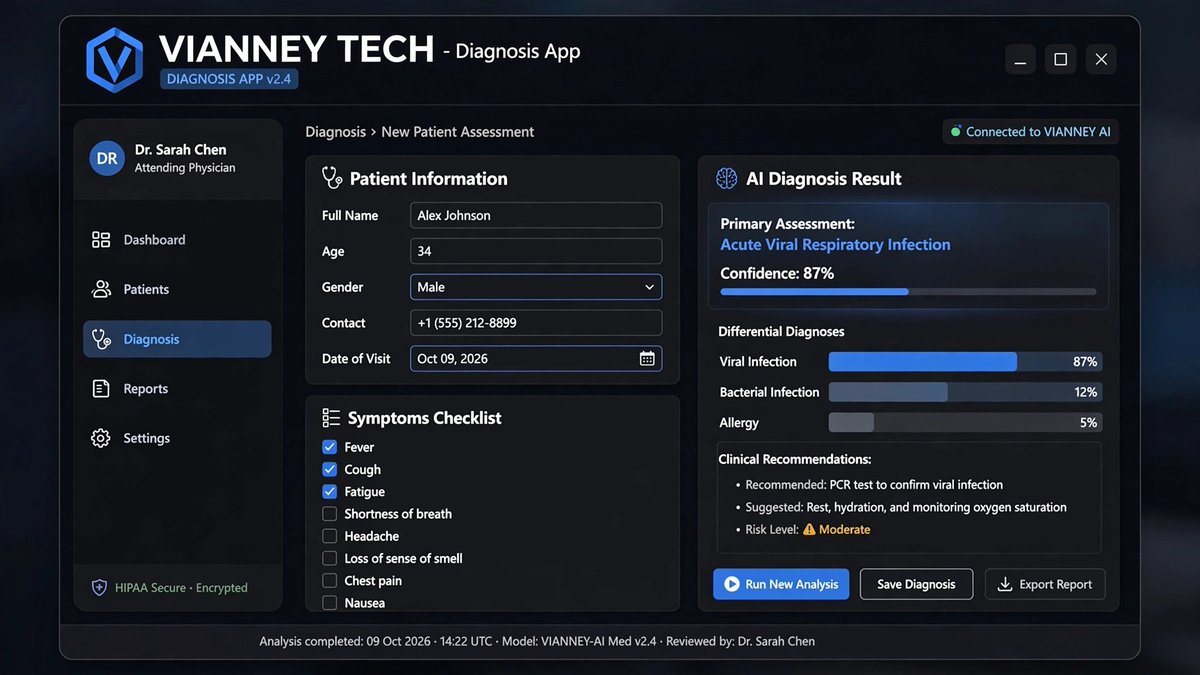This screenshot has width=1200, height=675.
Task: Click Acute Viral Respiratory Infection text
Action: (x=835, y=245)
